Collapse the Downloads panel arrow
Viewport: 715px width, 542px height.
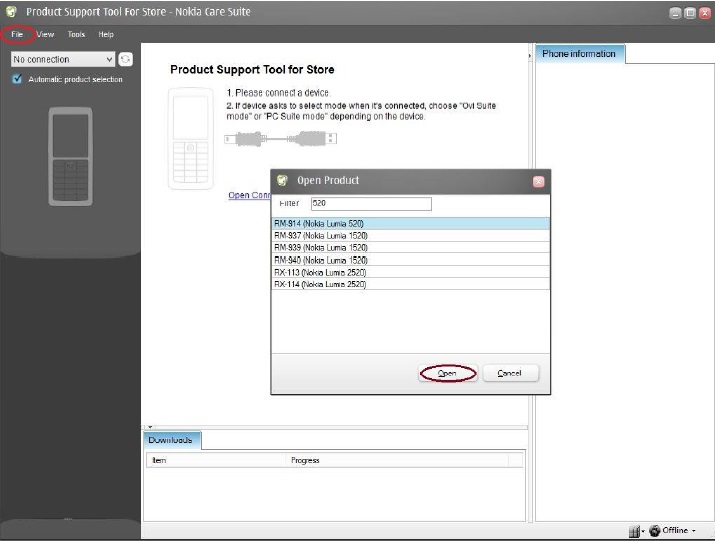150,427
